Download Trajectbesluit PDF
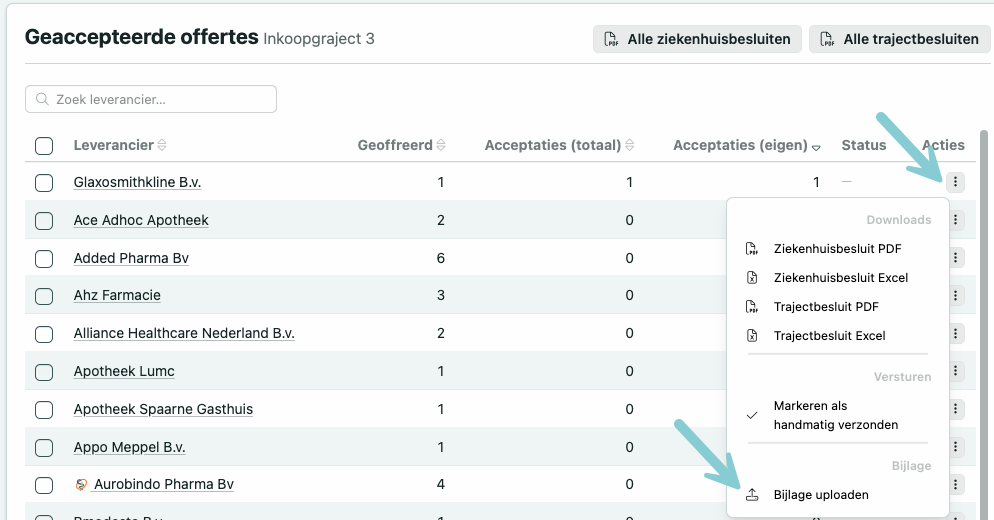994x520 pixels. pos(837,307)
